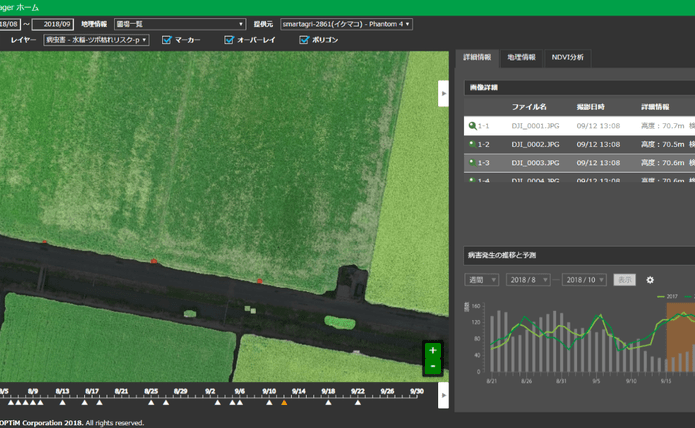
Task: Click the ファイル名 column header
Action: pyautogui.click(x=529, y=107)
